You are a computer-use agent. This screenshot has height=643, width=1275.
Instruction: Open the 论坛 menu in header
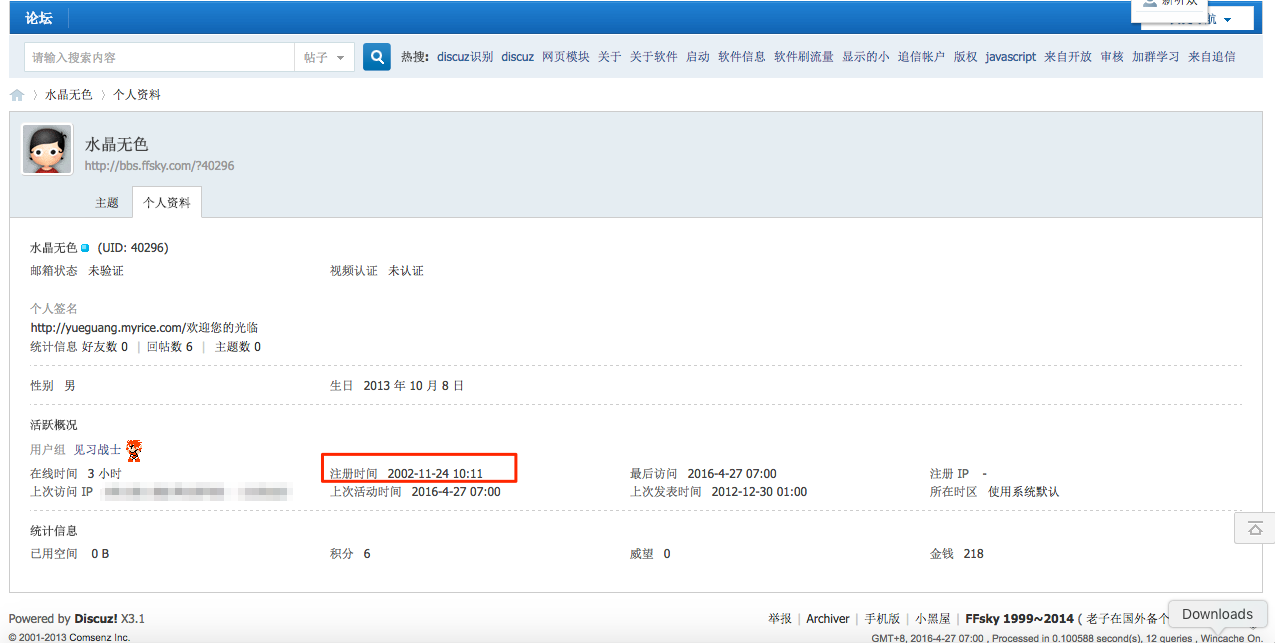[40, 18]
